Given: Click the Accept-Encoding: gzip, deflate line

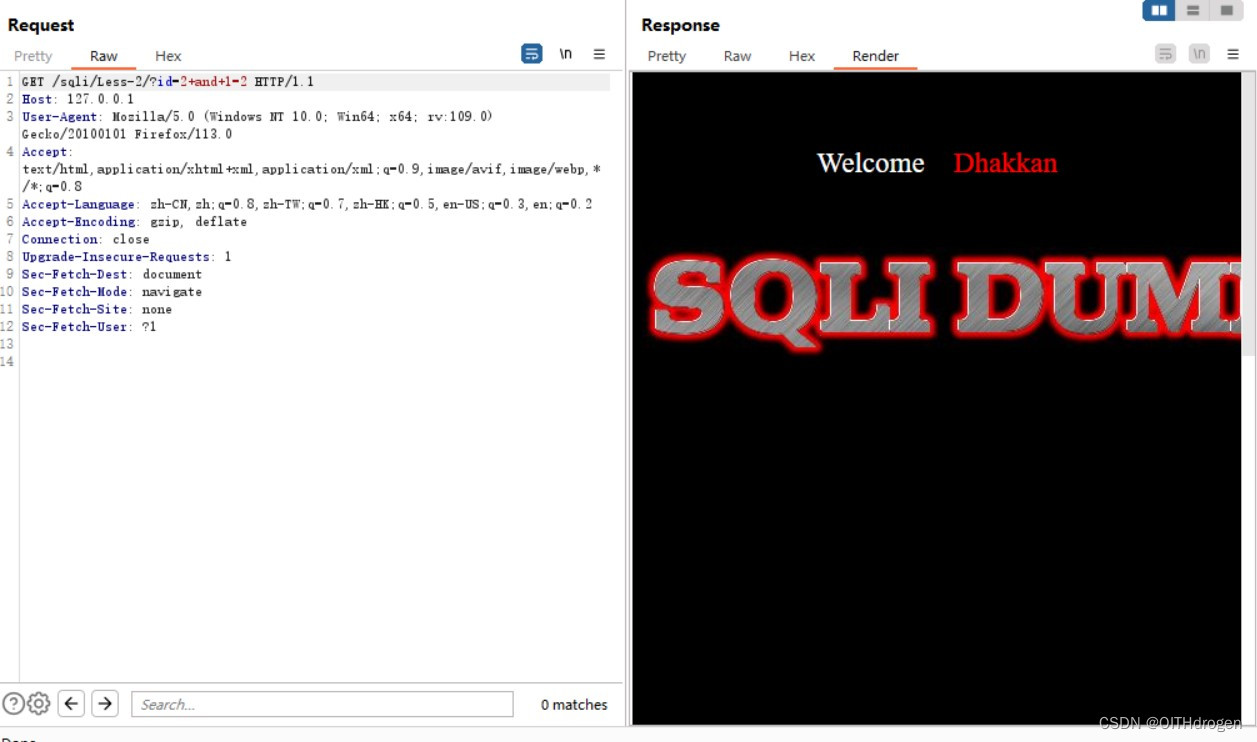Looking at the screenshot, I should [134, 222].
